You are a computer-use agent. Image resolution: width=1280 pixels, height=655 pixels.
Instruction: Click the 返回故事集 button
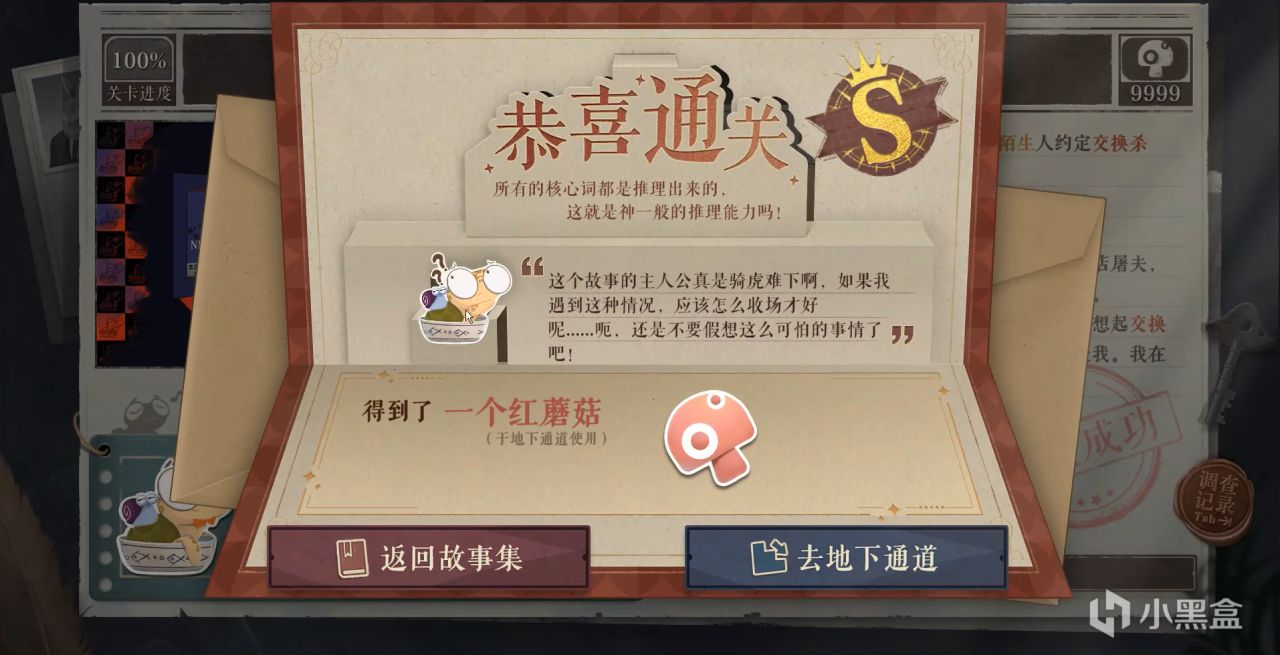click(428, 557)
